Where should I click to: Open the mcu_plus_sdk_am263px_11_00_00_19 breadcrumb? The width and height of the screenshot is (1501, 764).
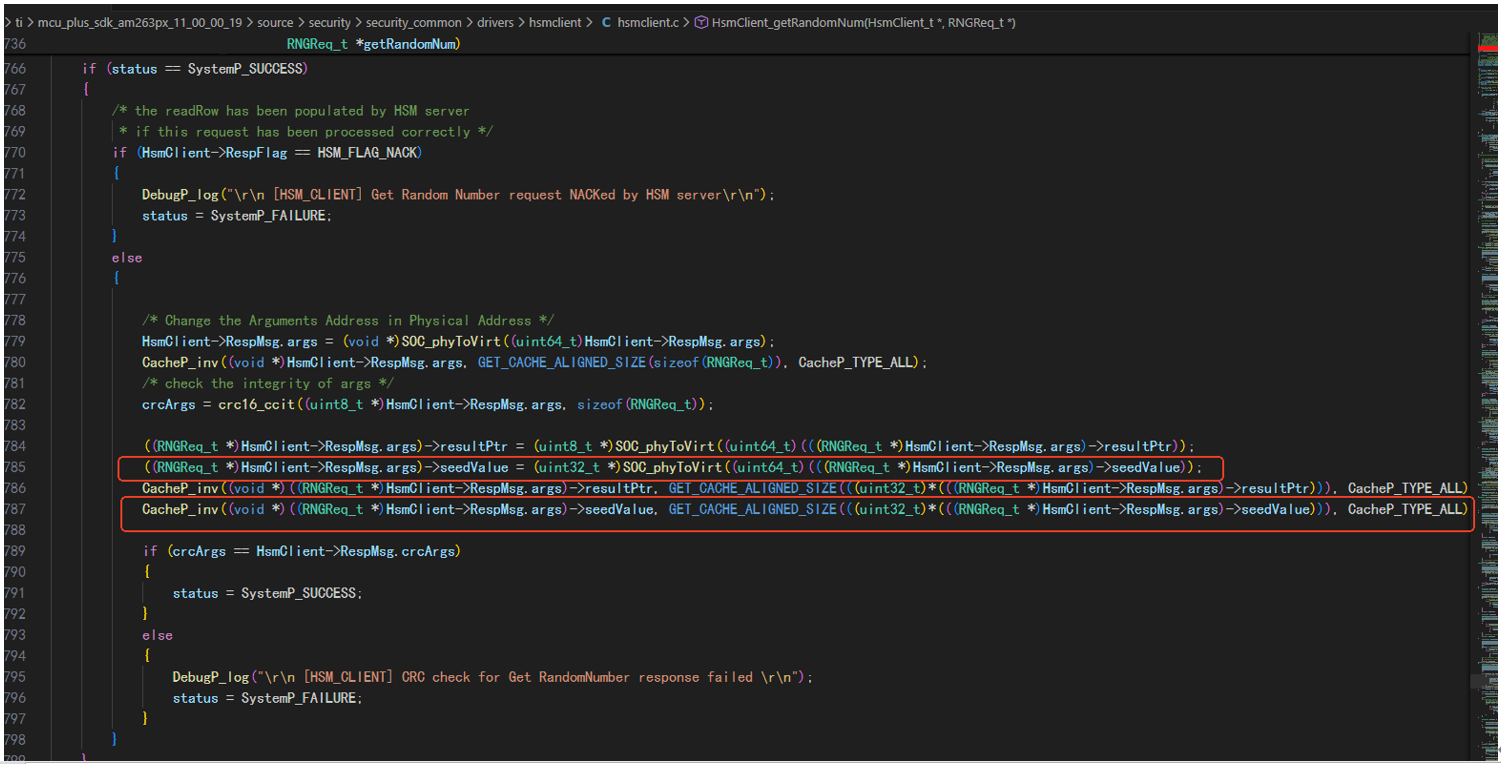coord(140,22)
